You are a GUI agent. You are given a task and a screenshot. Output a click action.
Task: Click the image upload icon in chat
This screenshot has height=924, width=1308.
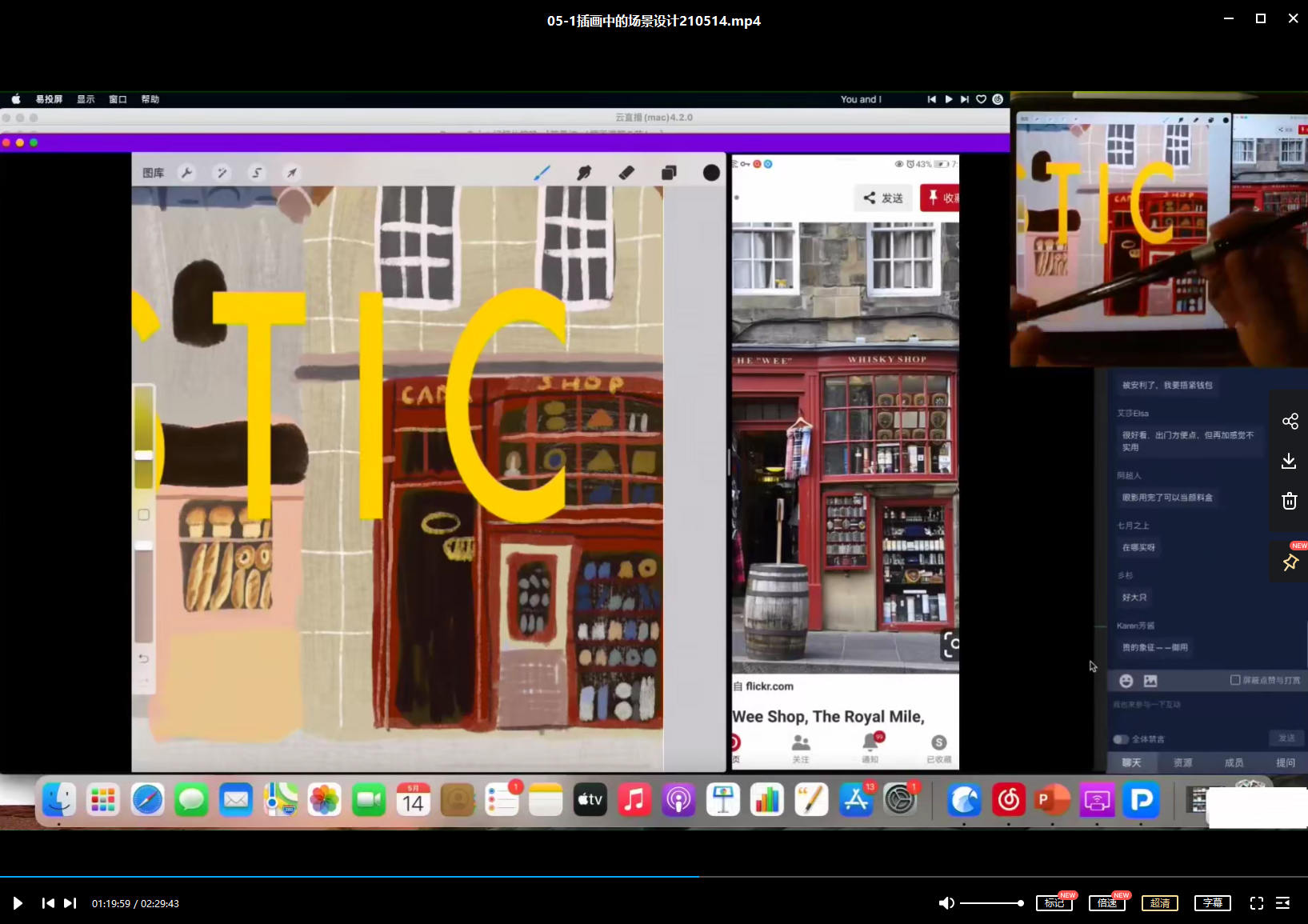1150,681
